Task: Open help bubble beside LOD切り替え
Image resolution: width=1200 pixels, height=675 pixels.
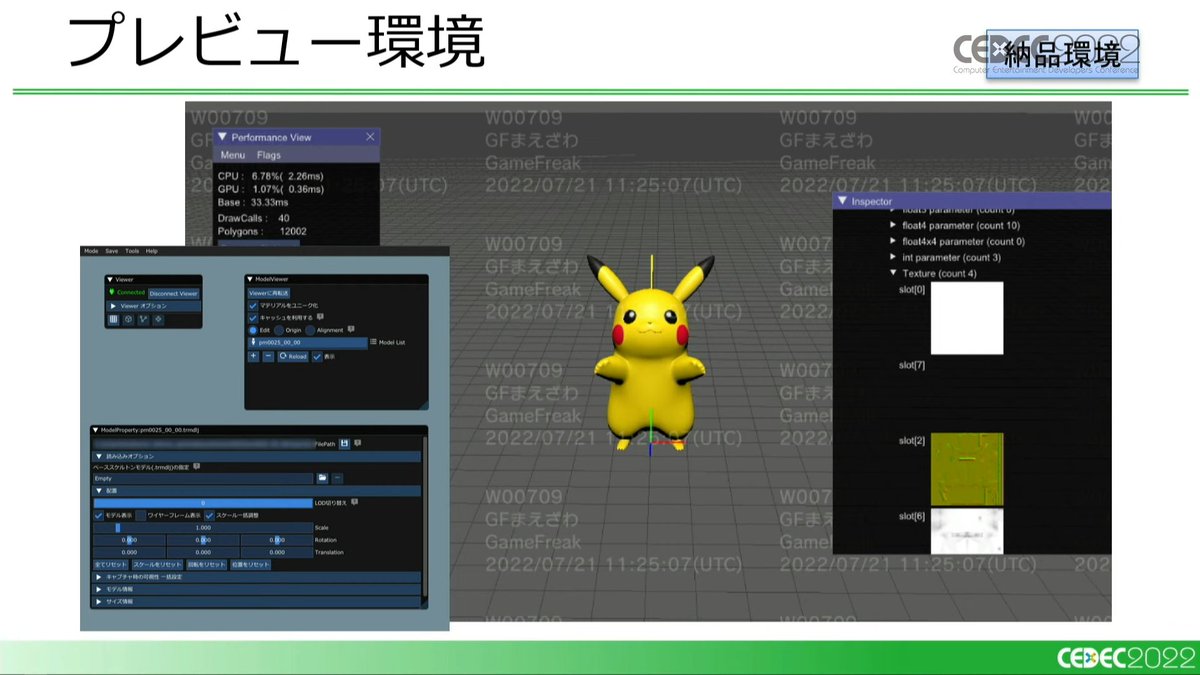Action: 354,502
